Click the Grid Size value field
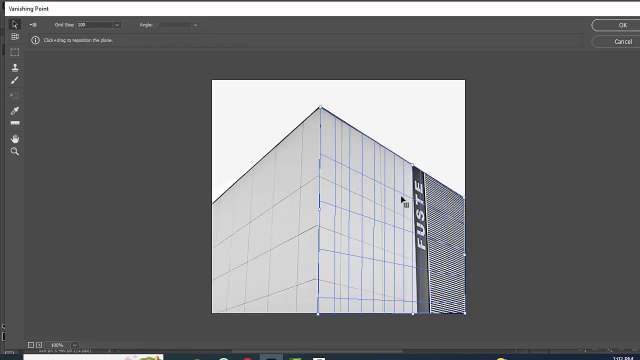 pyautogui.click(x=95, y=25)
